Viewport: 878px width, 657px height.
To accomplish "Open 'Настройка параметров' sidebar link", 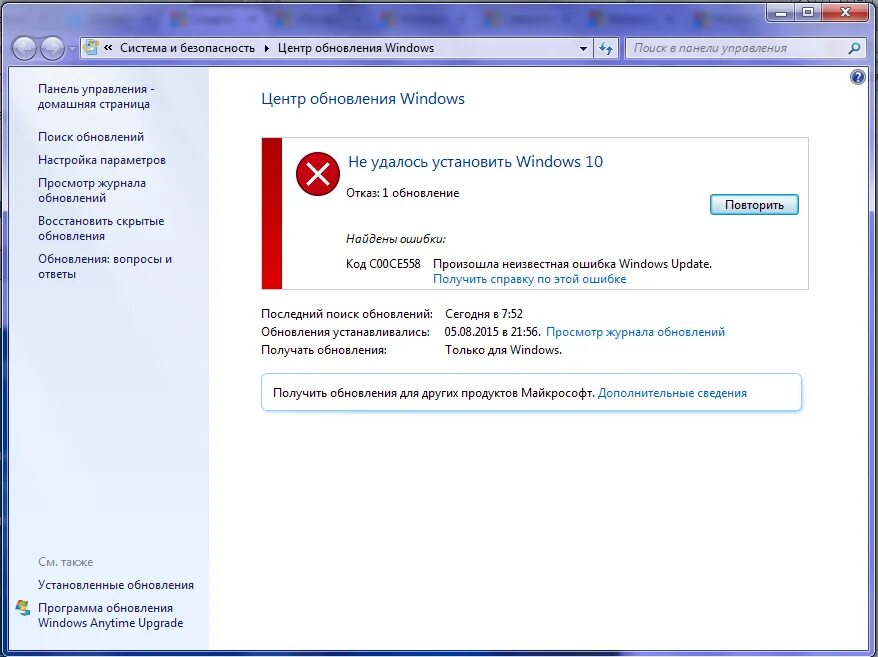I will point(102,160).
